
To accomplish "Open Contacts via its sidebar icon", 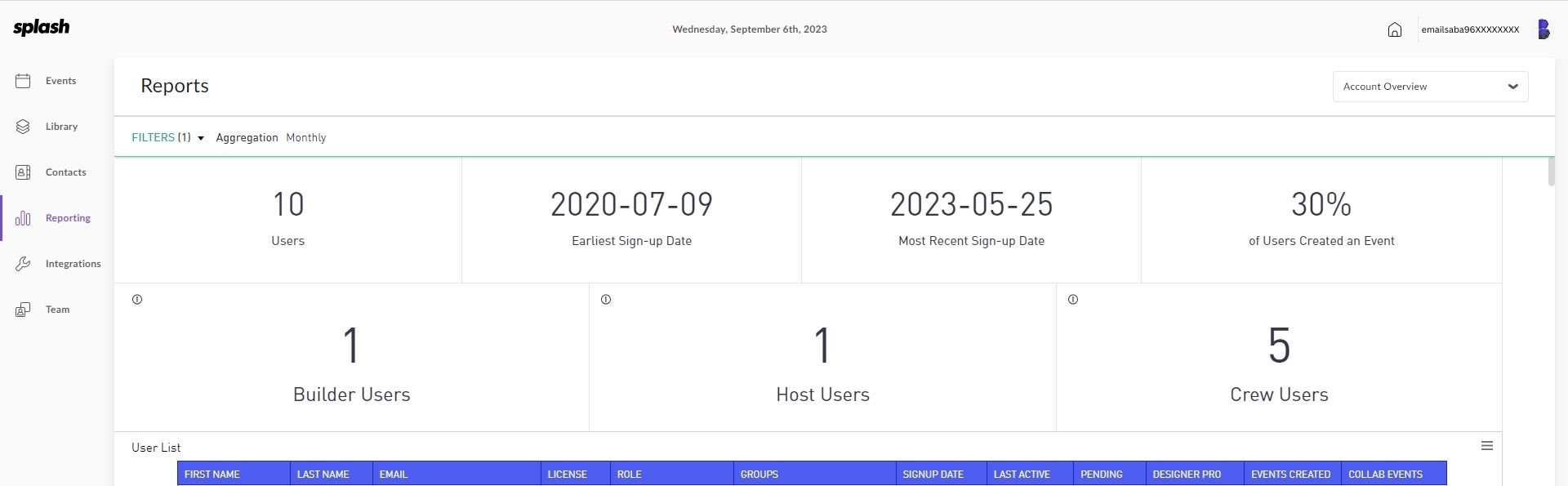I will tap(23, 172).
